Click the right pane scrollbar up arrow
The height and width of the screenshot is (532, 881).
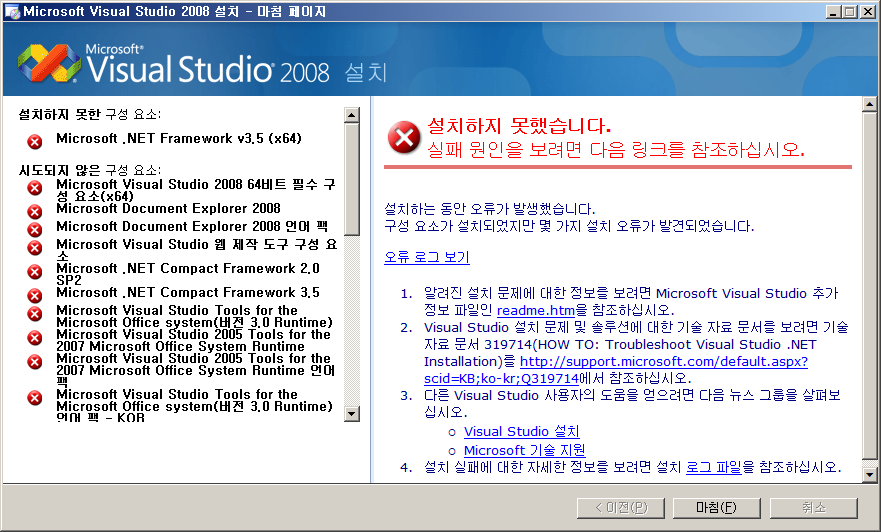point(869,104)
